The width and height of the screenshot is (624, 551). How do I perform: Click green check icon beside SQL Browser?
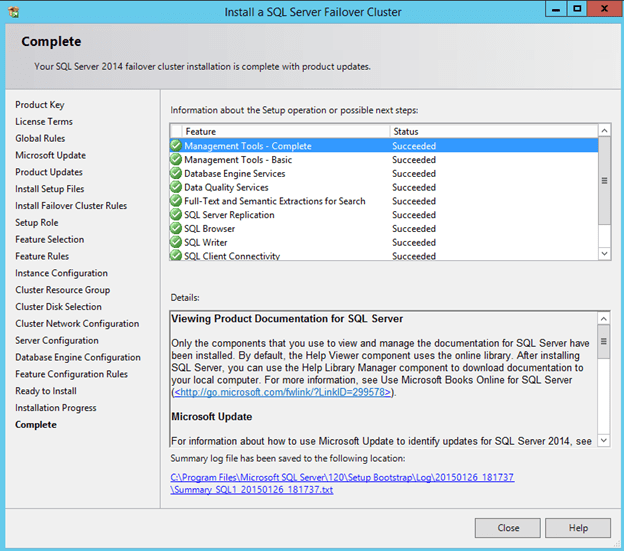pyautogui.click(x=176, y=229)
